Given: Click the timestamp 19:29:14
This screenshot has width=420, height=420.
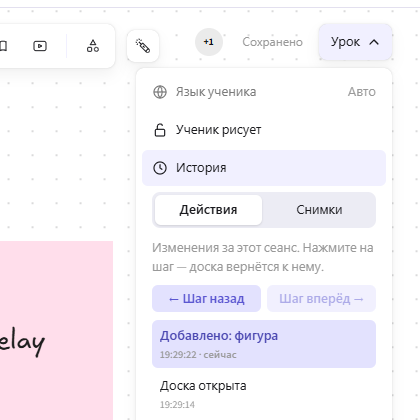Looking at the screenshot, I should pyautogui.click(x=177, y=405).
